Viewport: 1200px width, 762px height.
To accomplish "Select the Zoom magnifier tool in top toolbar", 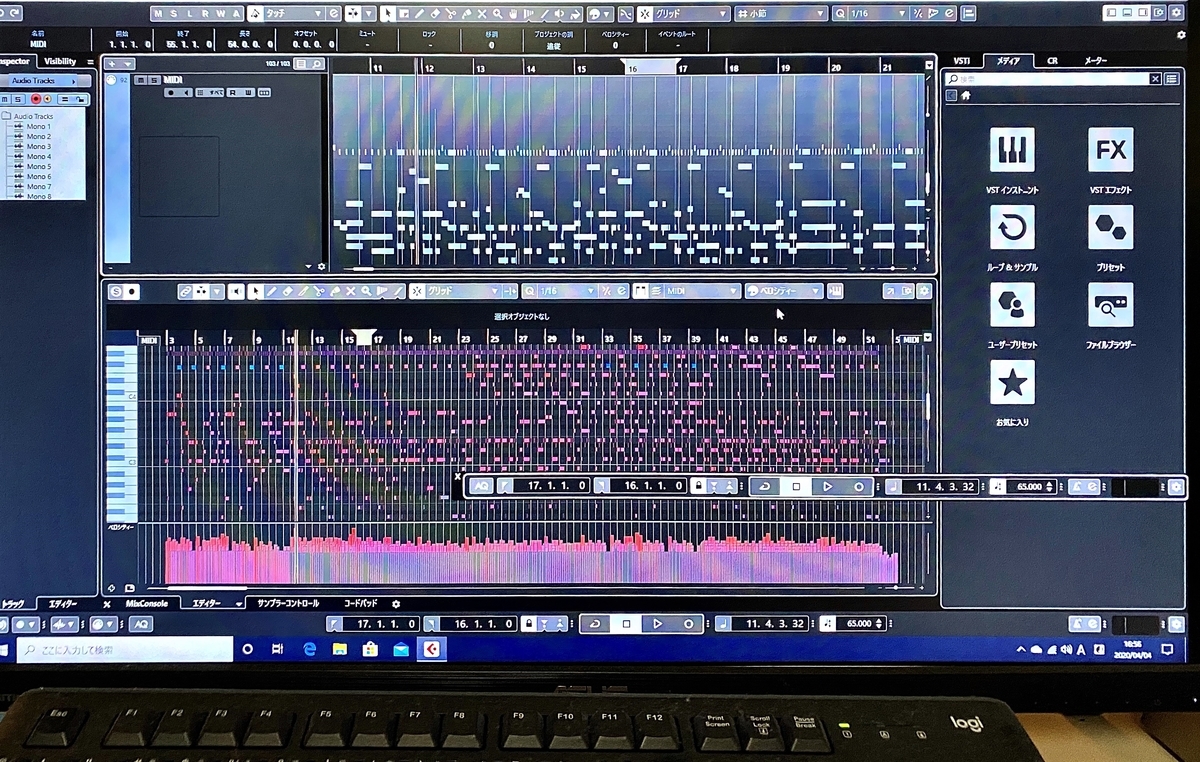I will [497, 14].
